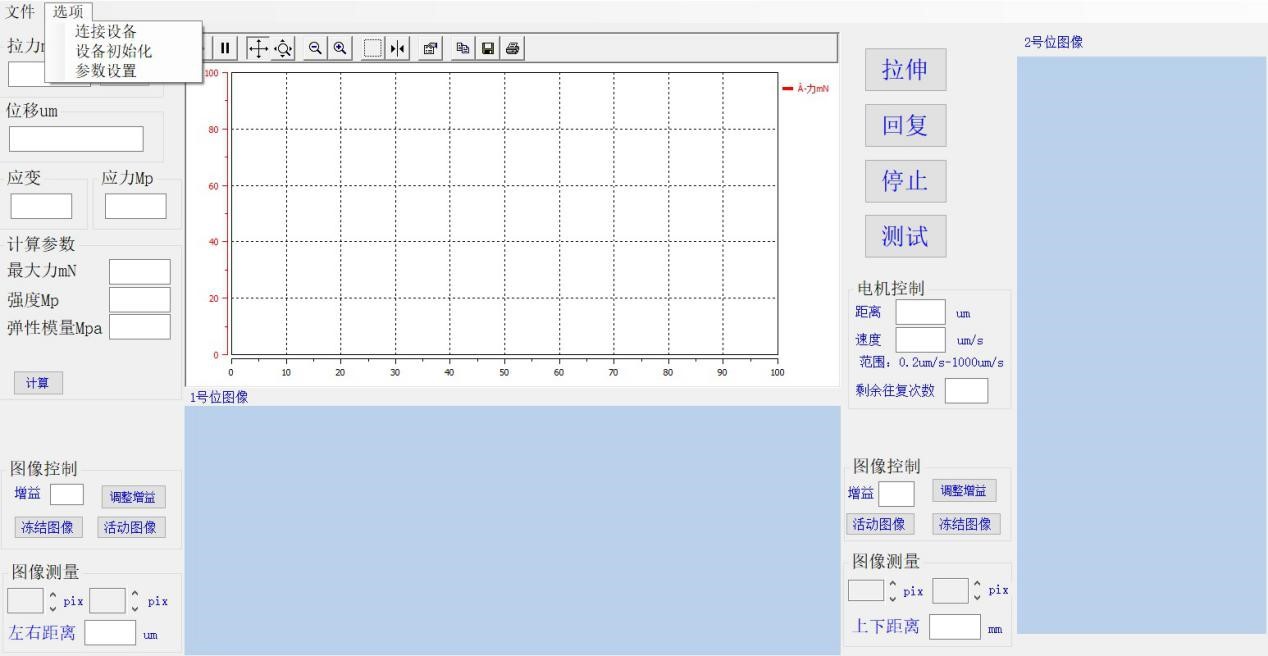Decrease first pix spinner above 左右距离
Image resolution: width=1268 pixels, height=656 pixels.
53,609
